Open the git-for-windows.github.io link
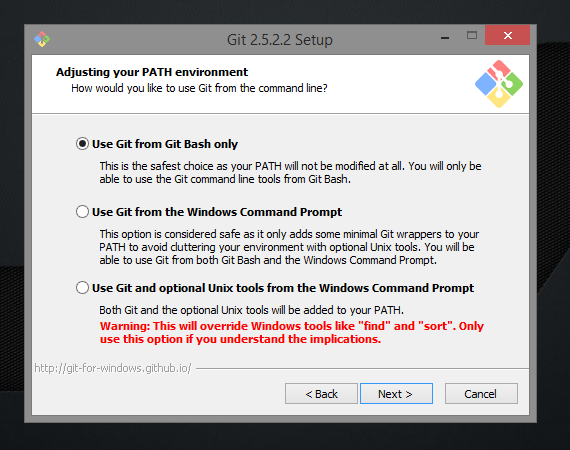Image resolution: width=570 pixels, height=450 pixels. click(x=113, y=368)
